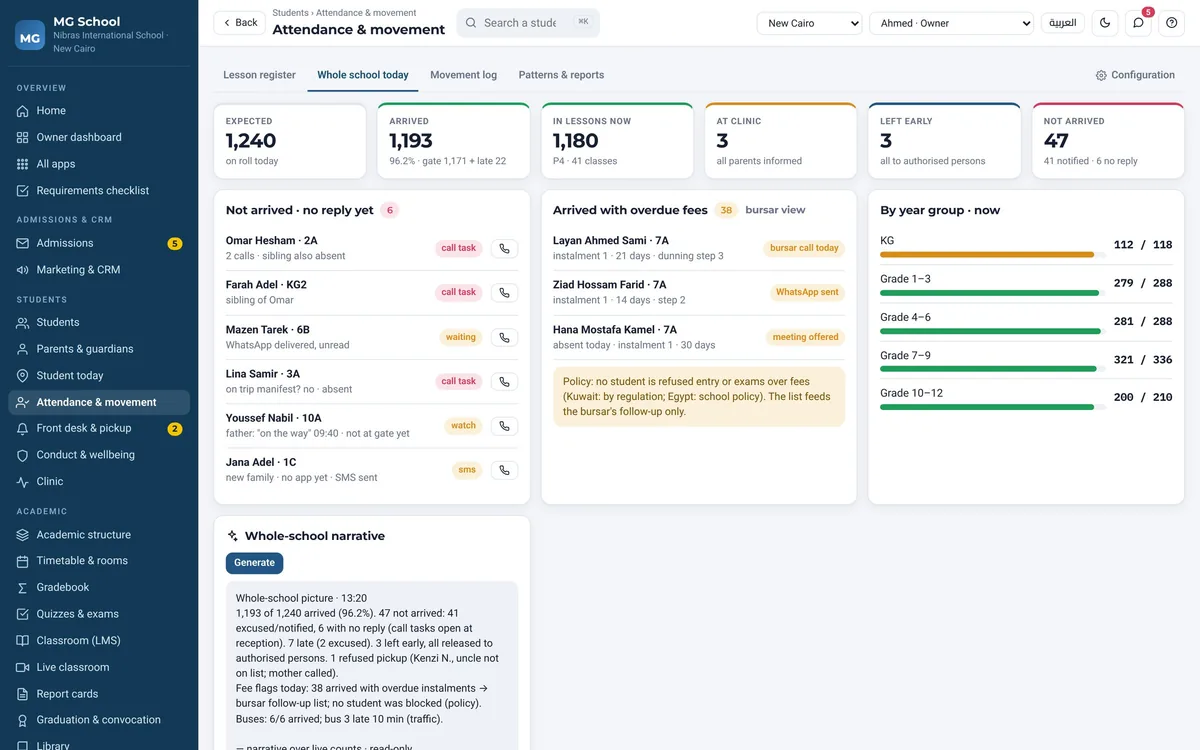Image resolution: width=1200 pixels, height=750 pixels.
Task: Toggle dark mode moon icon
Action: (x=1105, y=23)
